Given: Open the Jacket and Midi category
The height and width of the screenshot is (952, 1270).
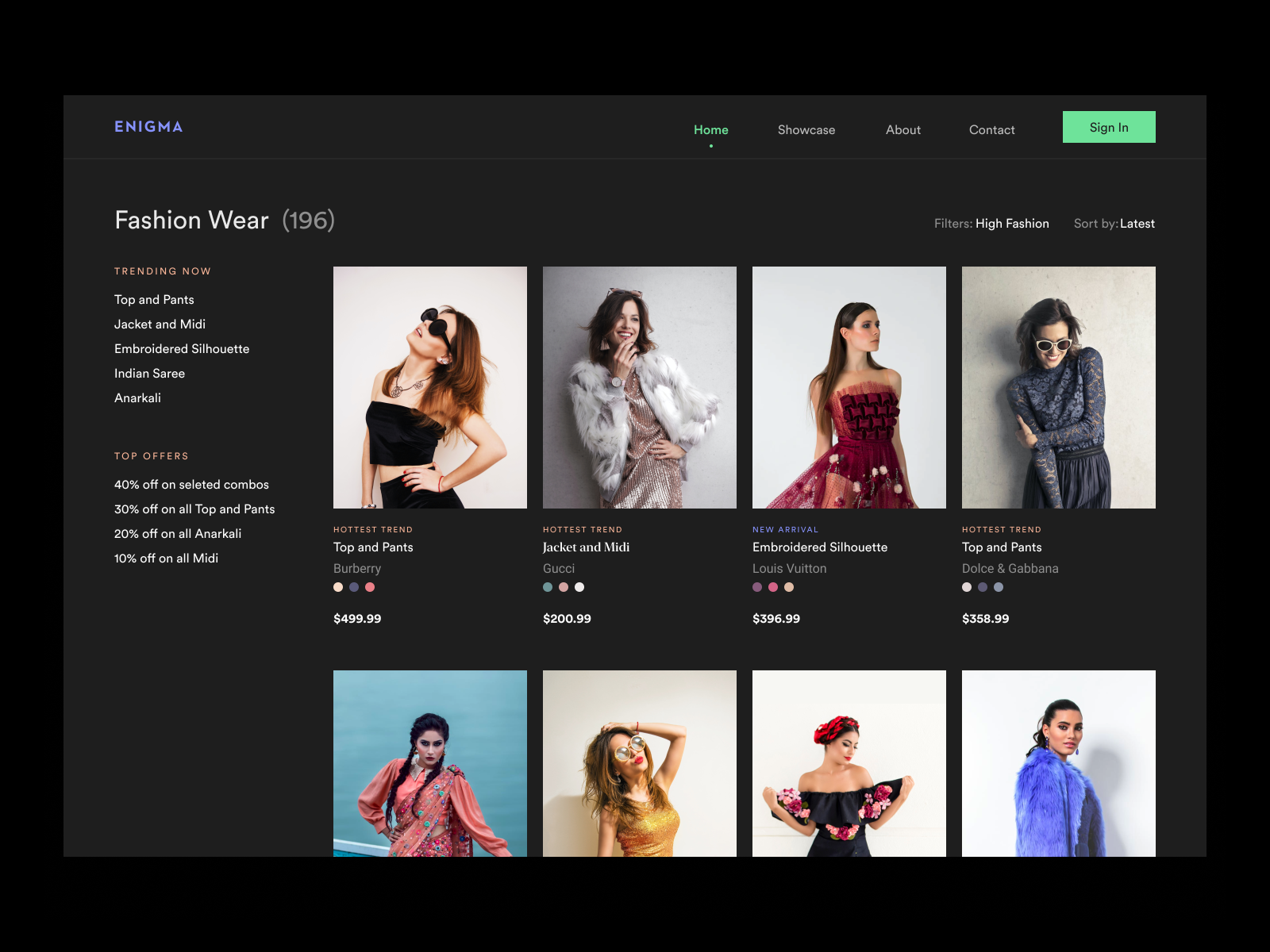Looking at the screenshot, I should [160, 324].
